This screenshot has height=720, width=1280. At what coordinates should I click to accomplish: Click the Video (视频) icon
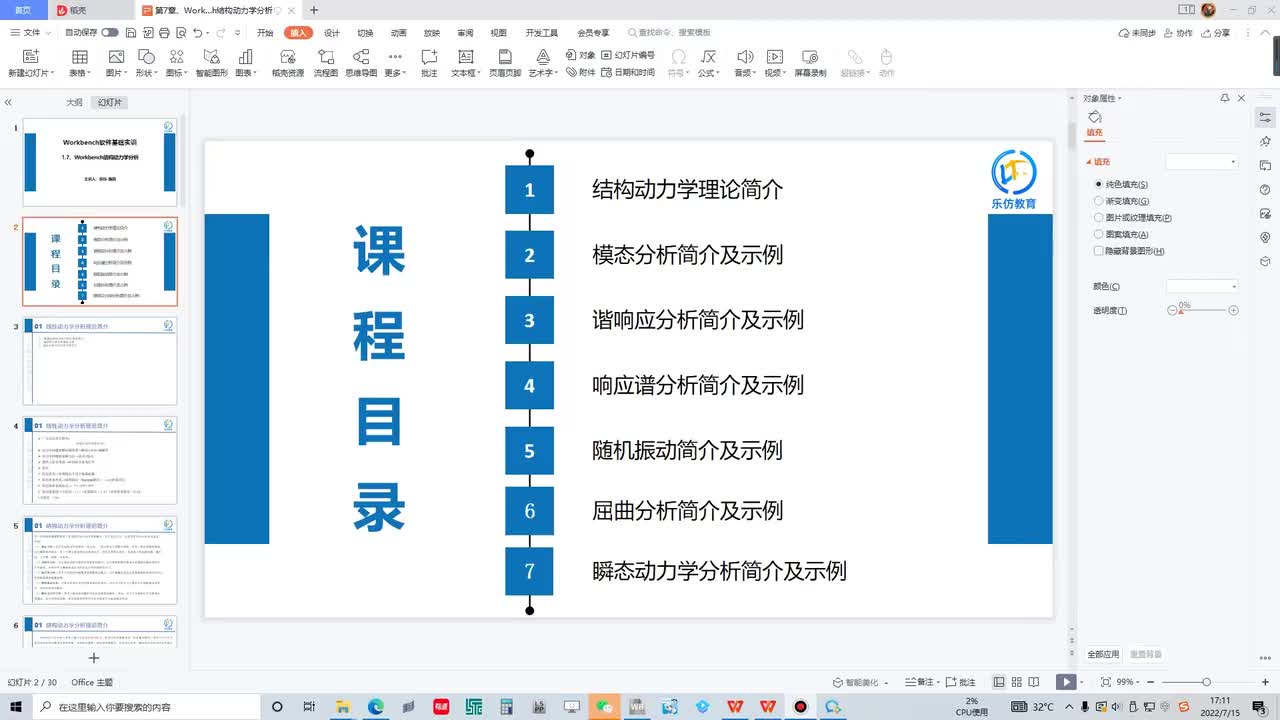click(x=774, y=57)
